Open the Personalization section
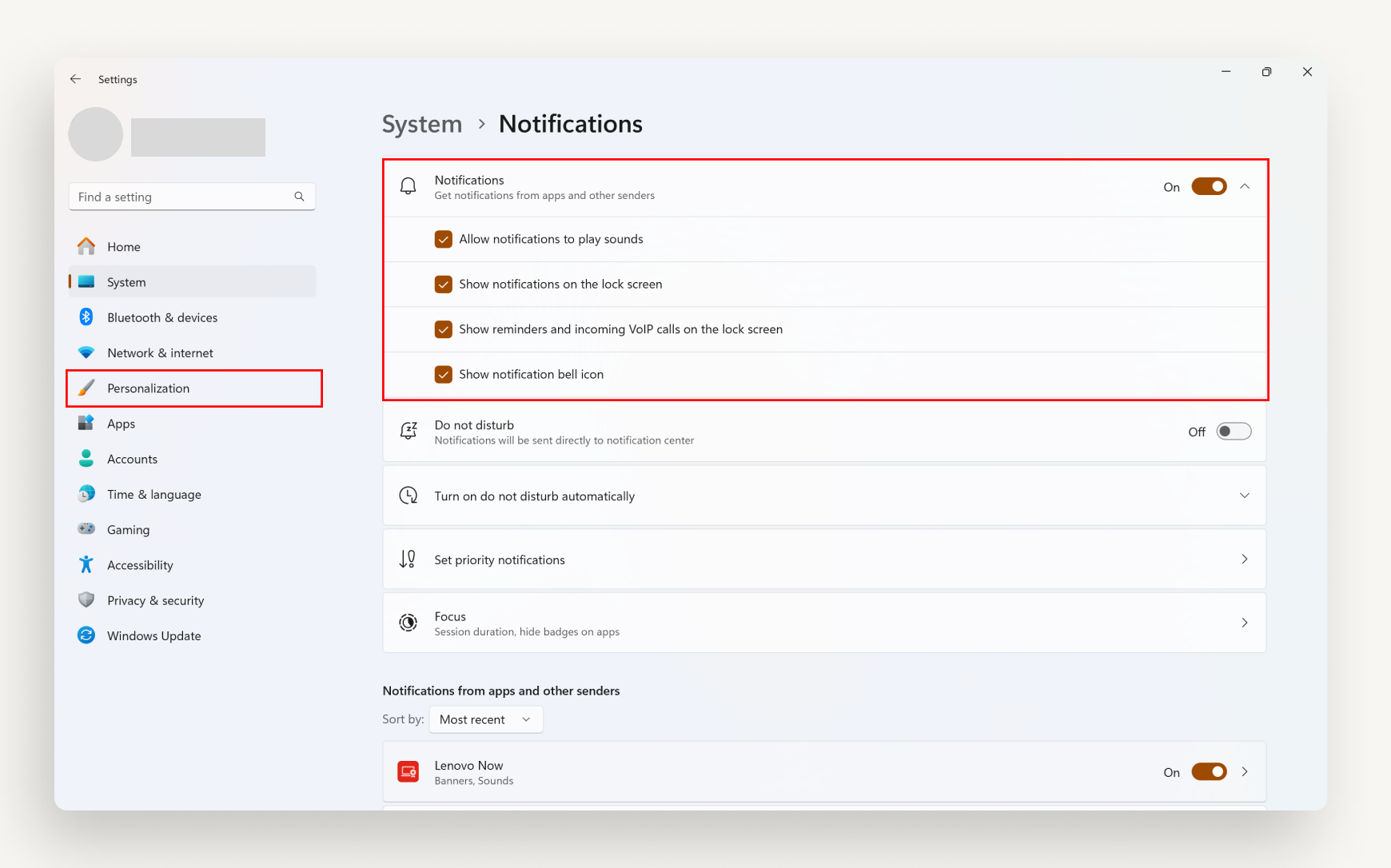 point(148,388)
